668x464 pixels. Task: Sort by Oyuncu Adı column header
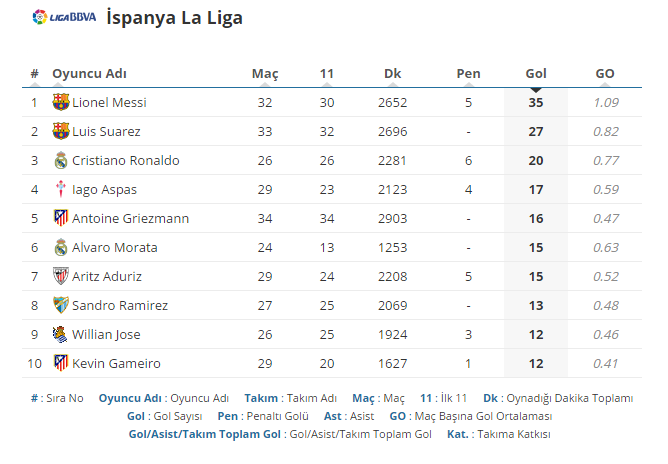click(89, 74)
